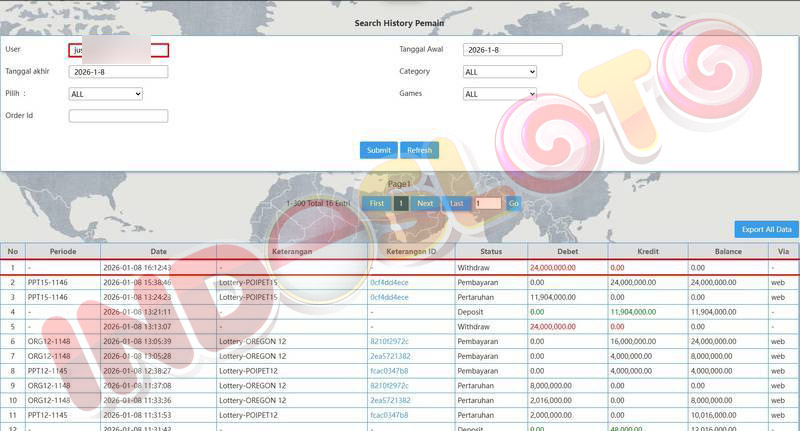Click Export All Data button
The height and width of the screenshot is (431, 800).
coord(766,229)
